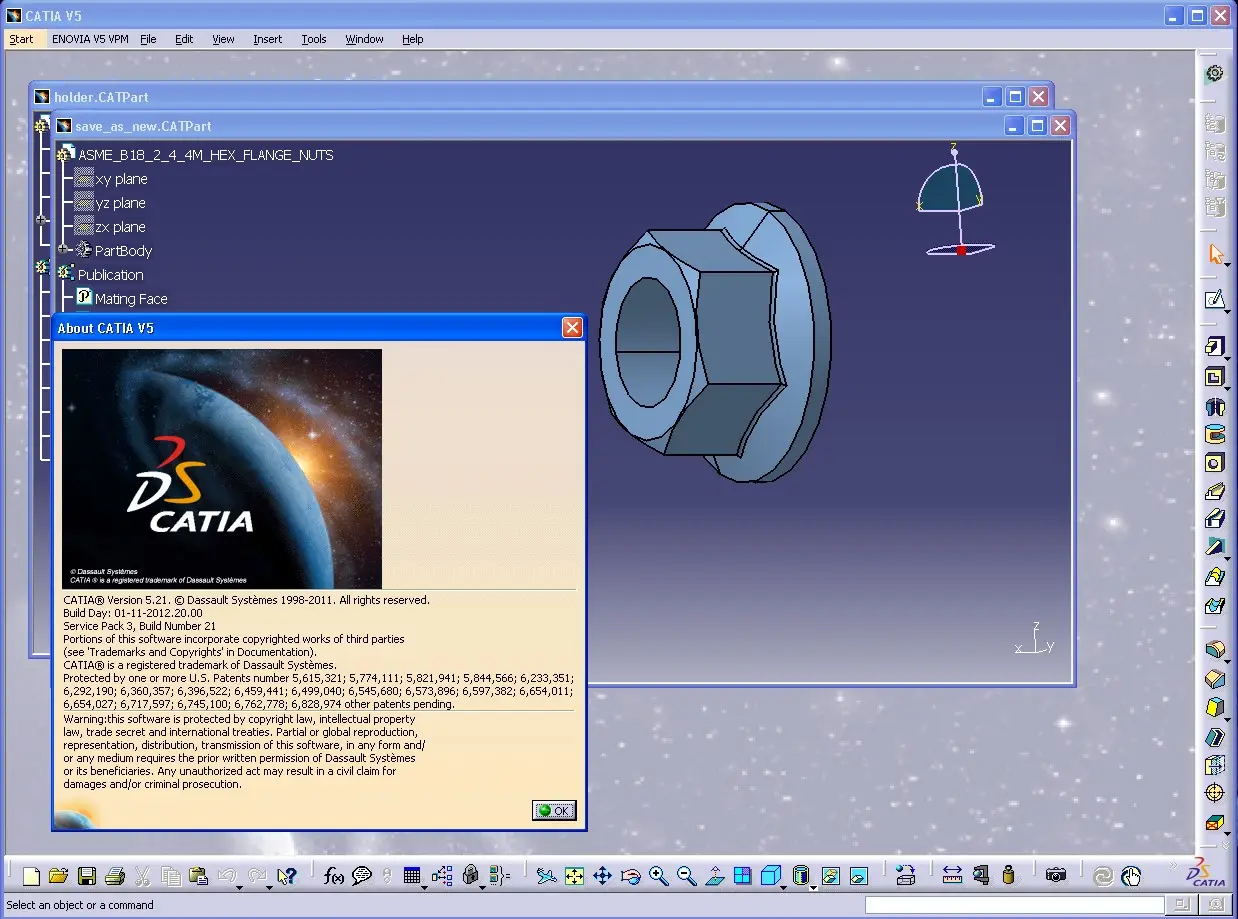Select the Rotate view tool
The height and width of the screenshot is (919, 1238).
tap(630, 876)
